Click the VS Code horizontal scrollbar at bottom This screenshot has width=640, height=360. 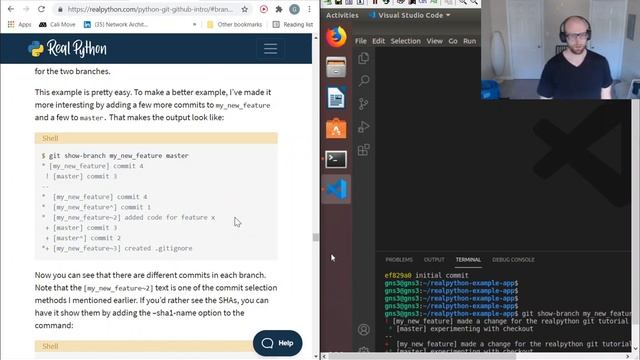pyautogui.click(x=422, y=356)
